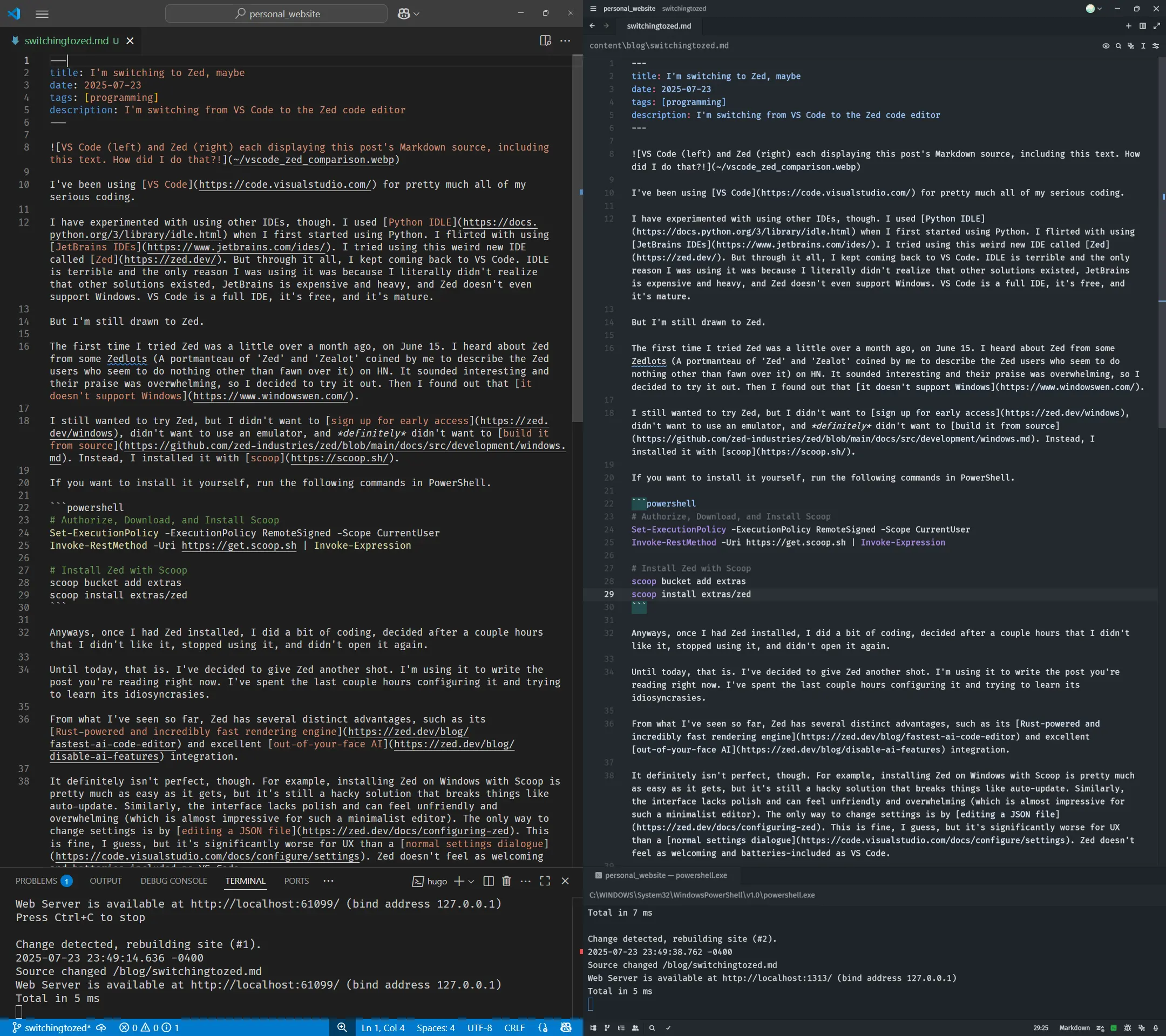1166x1036 pixels.
Task: Select the personal_website — powershell.exe terminal tab
Action: [661, 875]
